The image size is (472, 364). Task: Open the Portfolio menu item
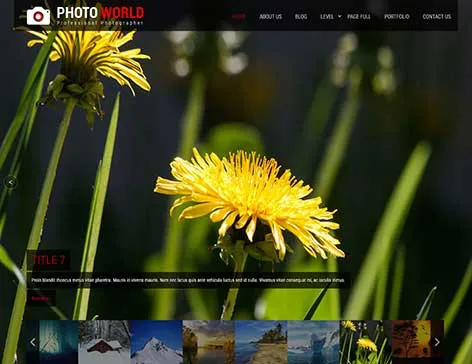pyautogui.click(x=396, y=16)
